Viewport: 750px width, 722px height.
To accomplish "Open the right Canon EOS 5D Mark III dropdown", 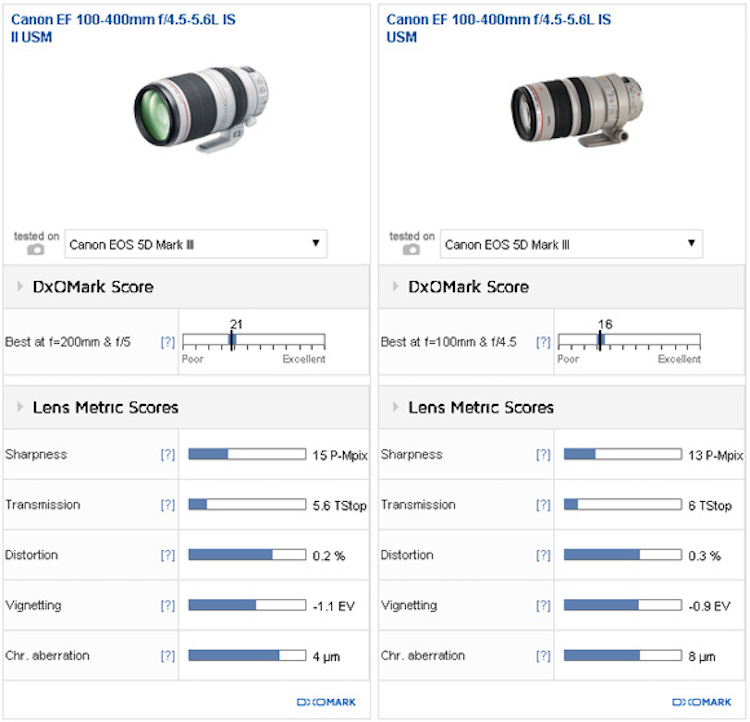I will pyautogui.click(x=572, y=244).
